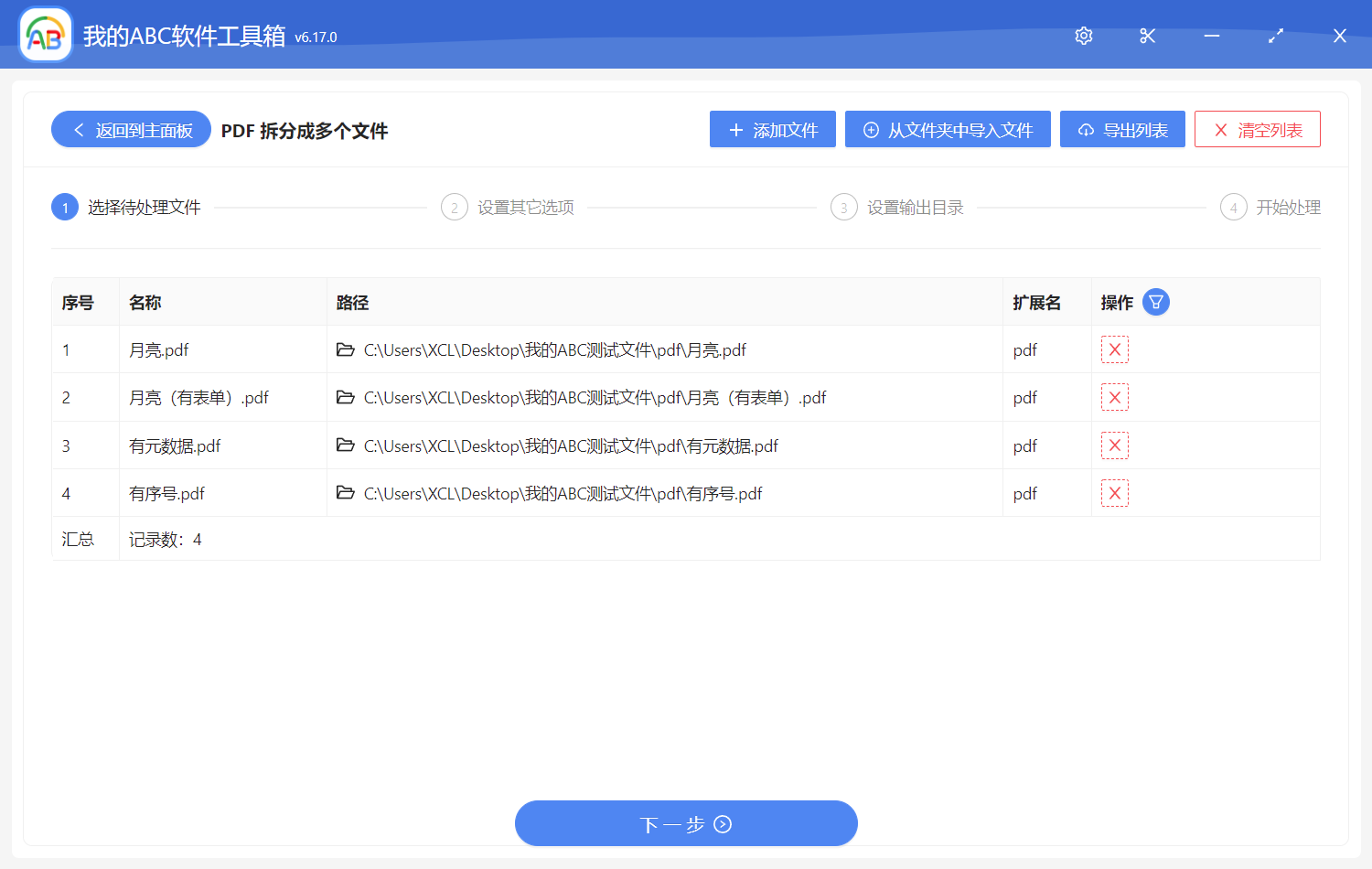This screenshot has width=1372, height=869.
Task: Click 返回到主面板 to go back
Action: [x=130, y=129]
